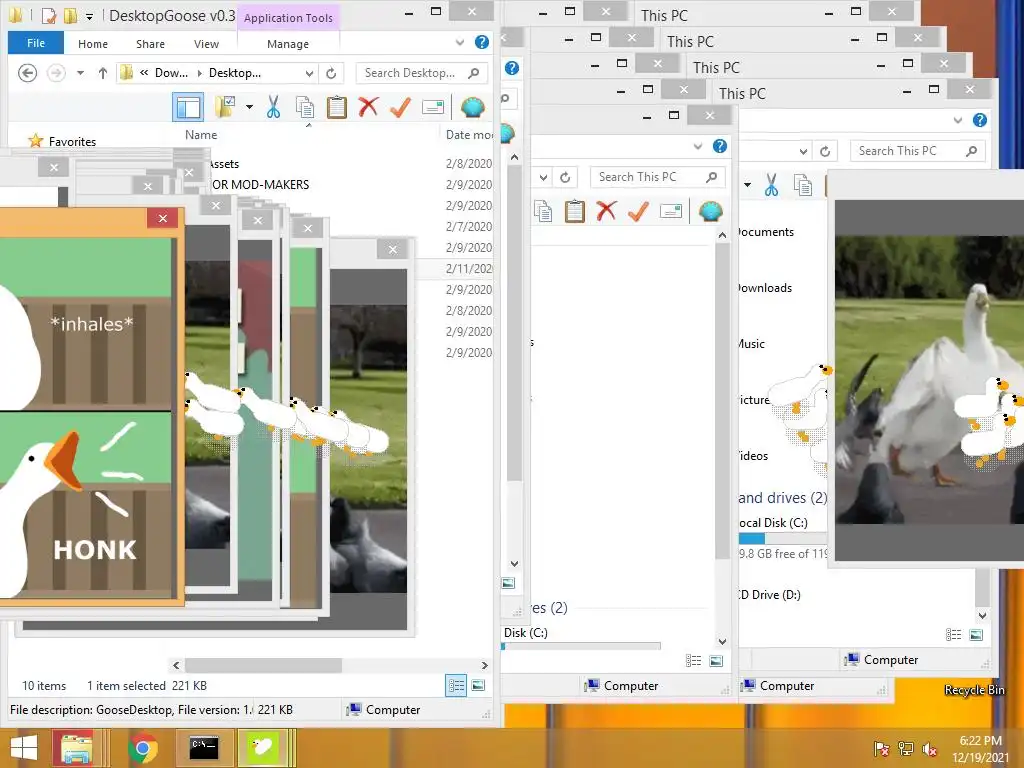This screenshot has width=1024, height=768.
Task: Click Copy icon in This PC window listing Documents
Action: (x=803, y=185)
